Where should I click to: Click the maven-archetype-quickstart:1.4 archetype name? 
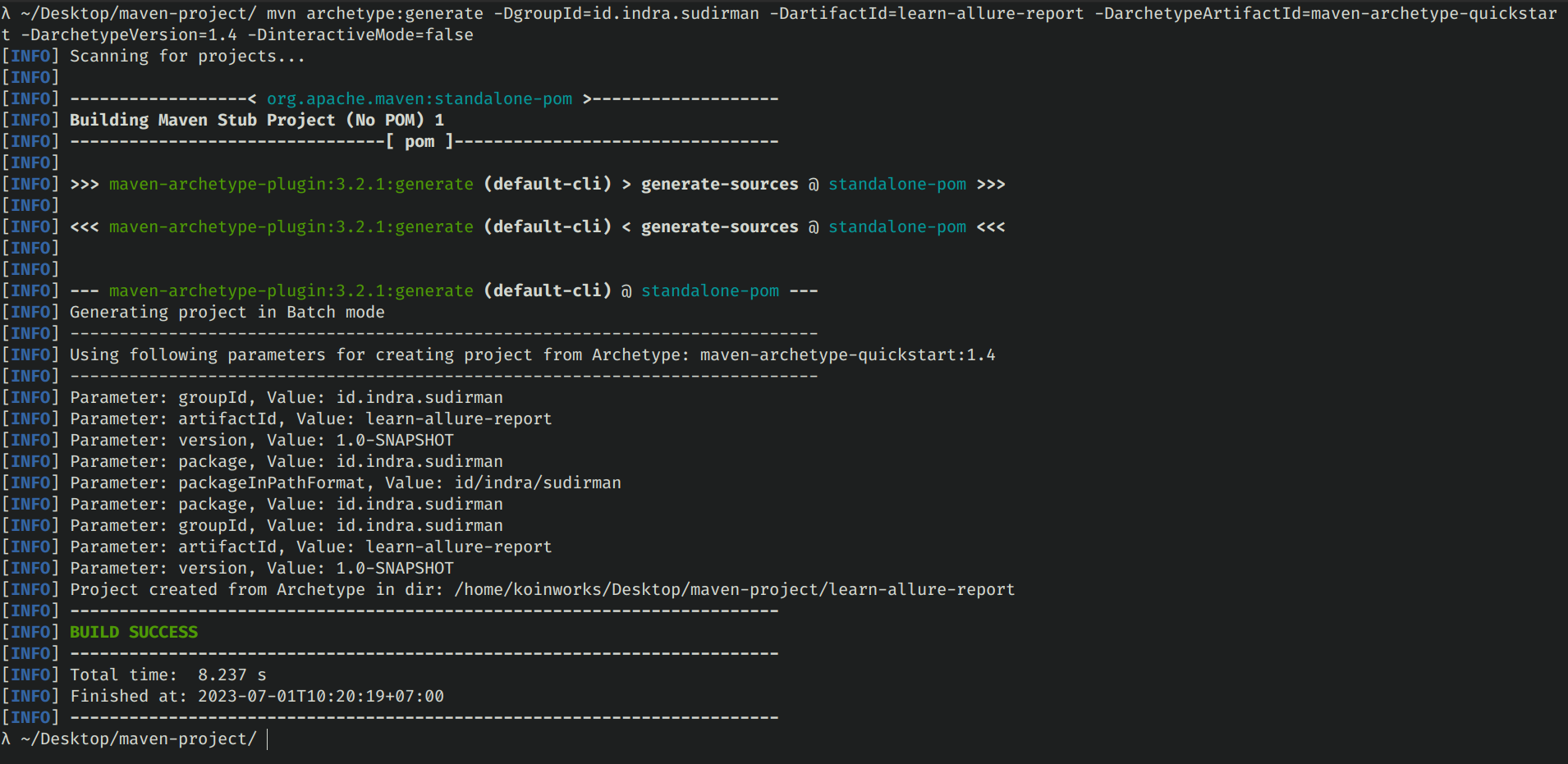click(x=847, y=355)
